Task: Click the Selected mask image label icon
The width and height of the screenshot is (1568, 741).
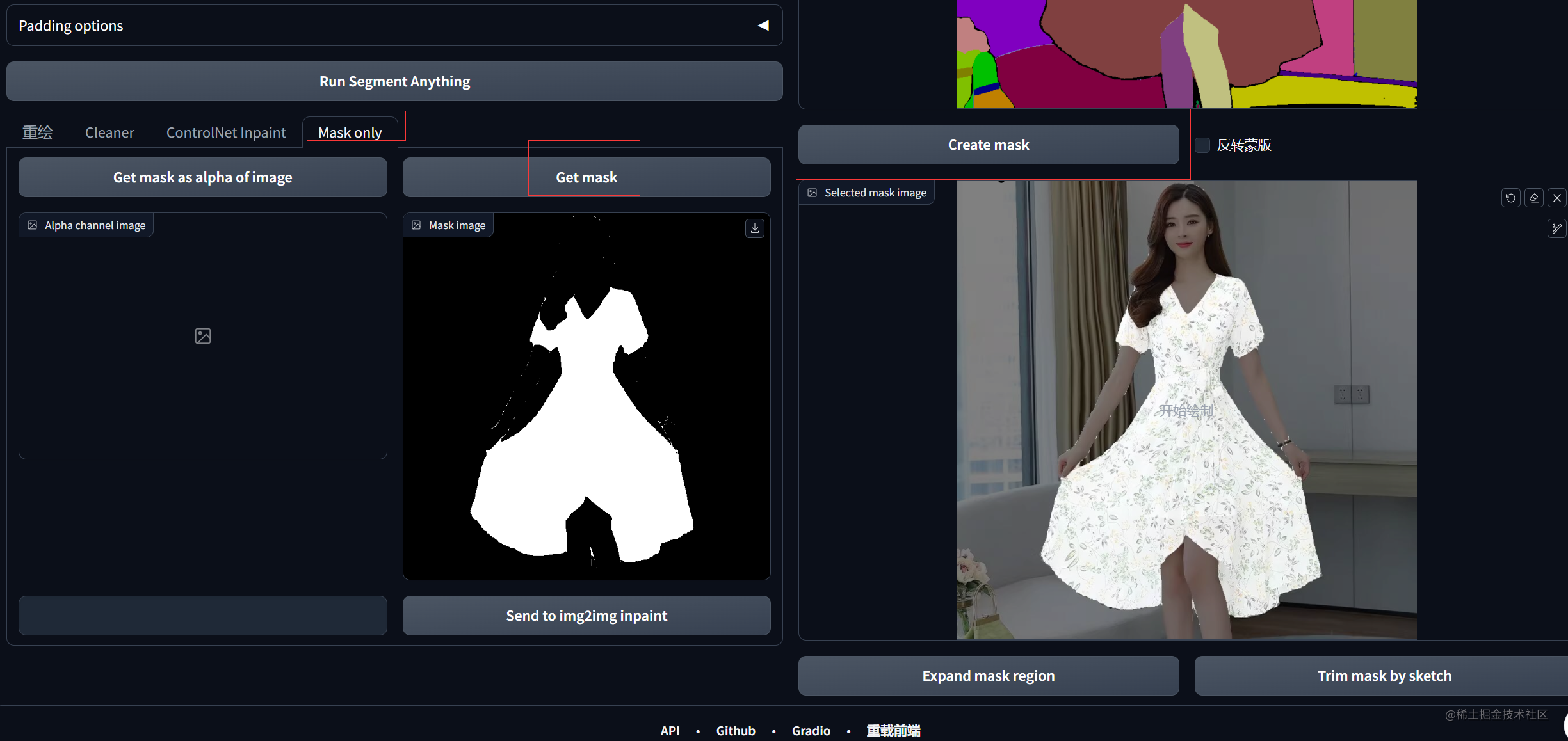Action: (812, 193)
